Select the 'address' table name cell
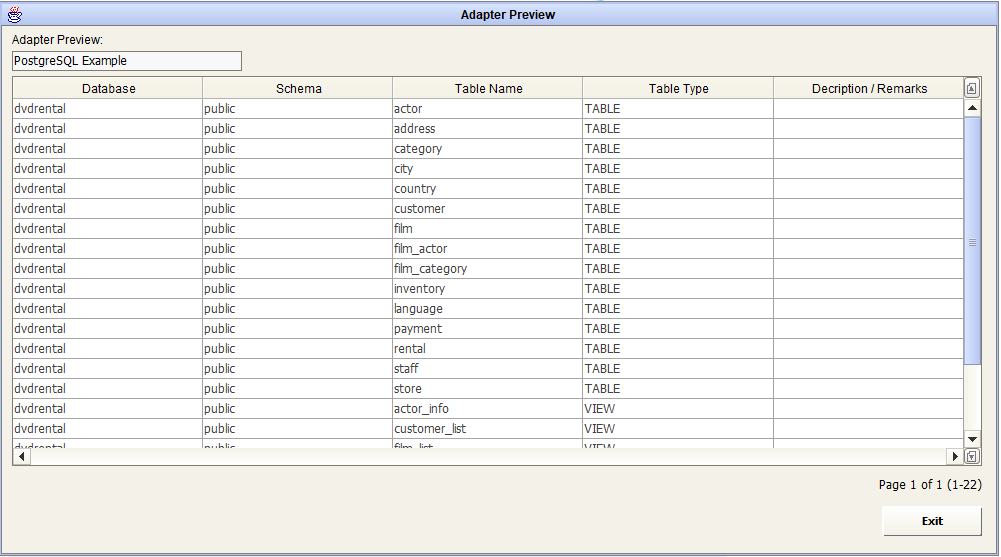The image size is (1001, 557). point(488,128)
